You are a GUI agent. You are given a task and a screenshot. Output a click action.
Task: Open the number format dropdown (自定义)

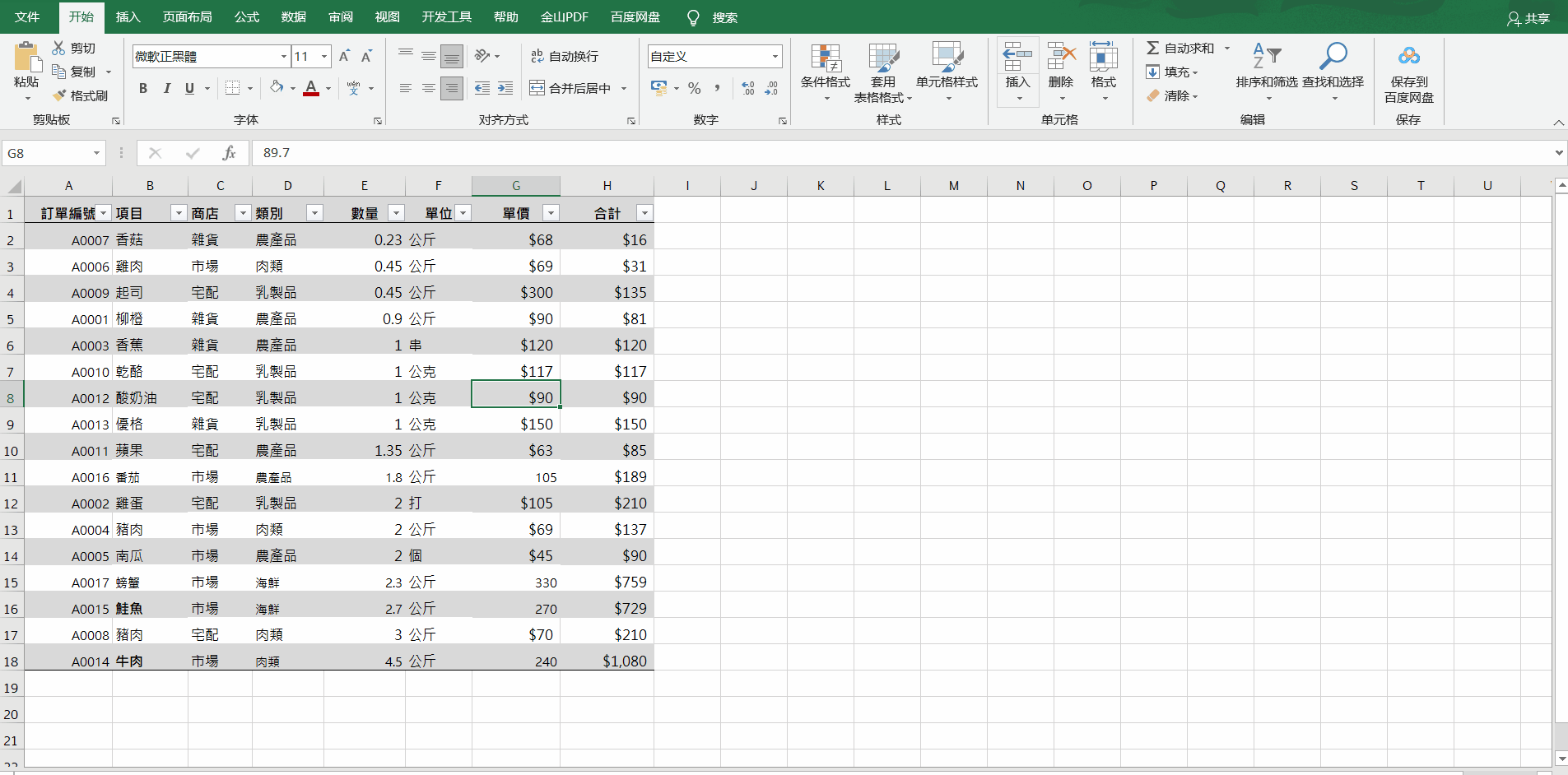pyautogui.click(x=775, y=56)
